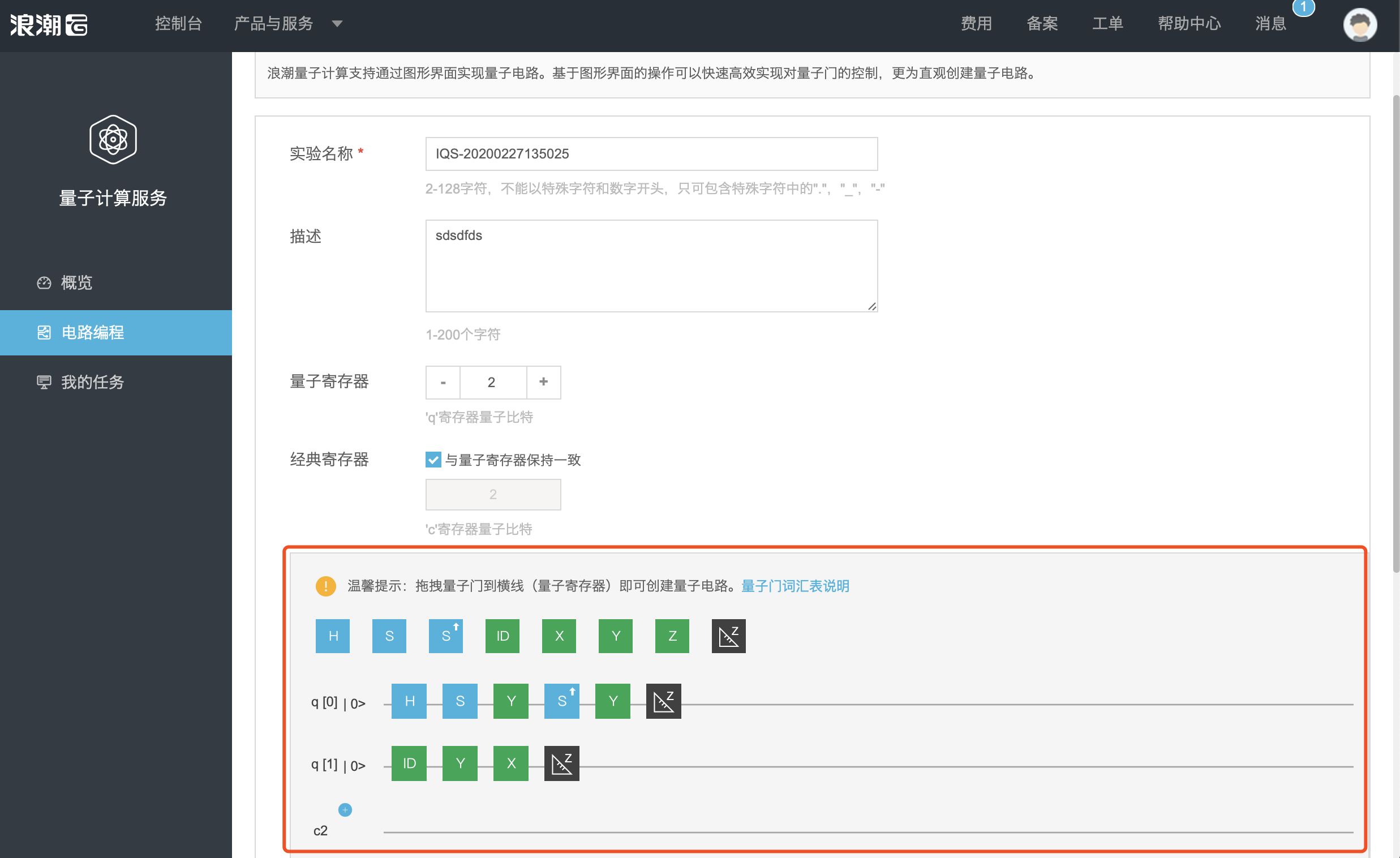Uncheck 与量子寄存器保持一致
1400x858 pixels.
click(x=433, y=460)
